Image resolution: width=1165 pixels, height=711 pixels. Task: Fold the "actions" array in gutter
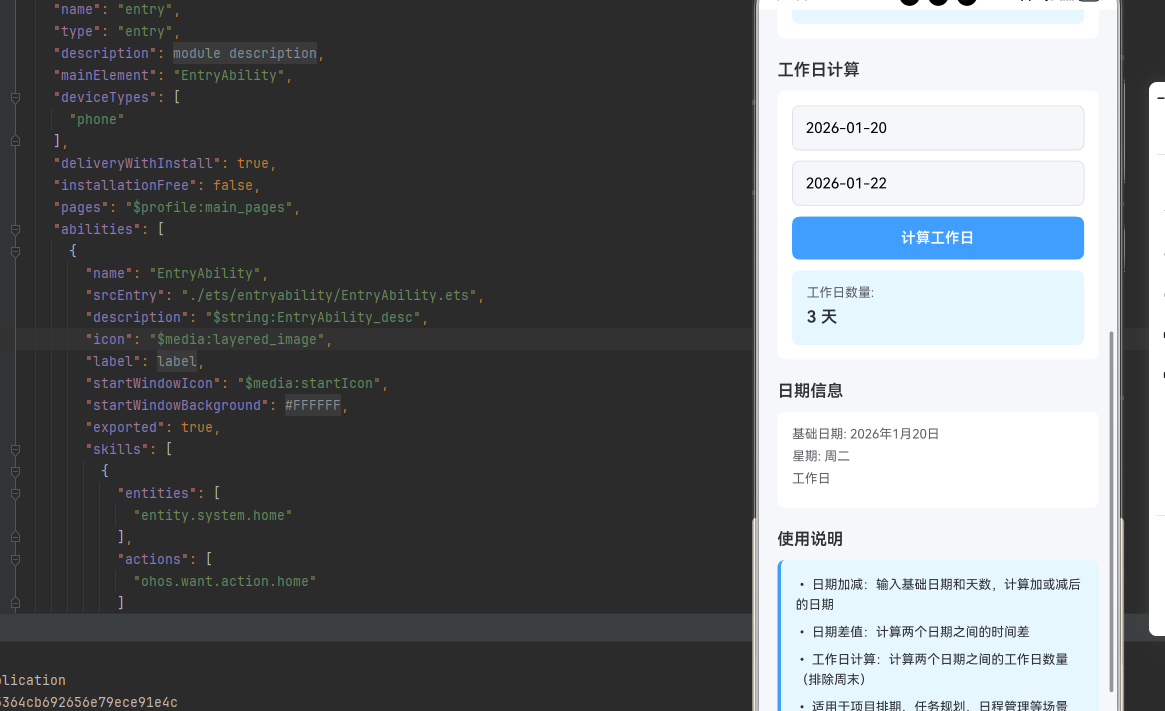click(x=15, y=560)
